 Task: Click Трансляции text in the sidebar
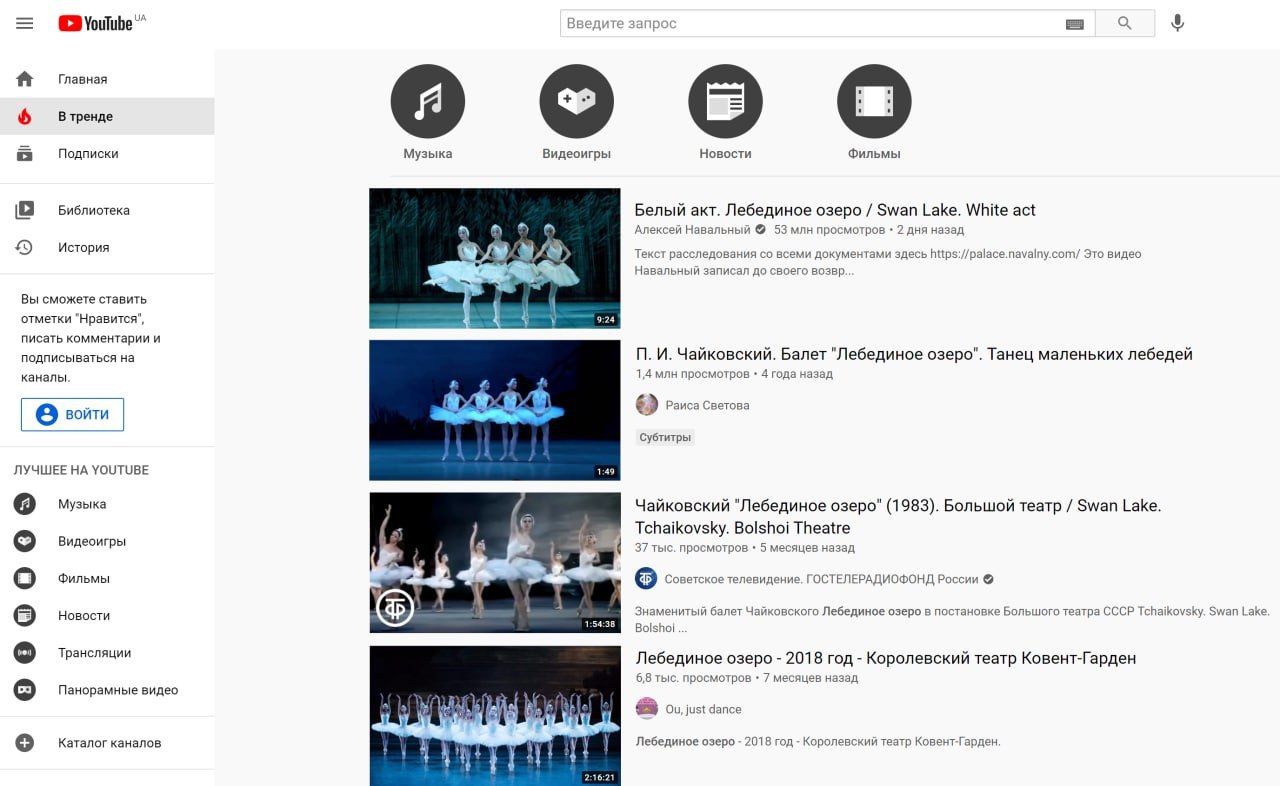pos(95,652)
